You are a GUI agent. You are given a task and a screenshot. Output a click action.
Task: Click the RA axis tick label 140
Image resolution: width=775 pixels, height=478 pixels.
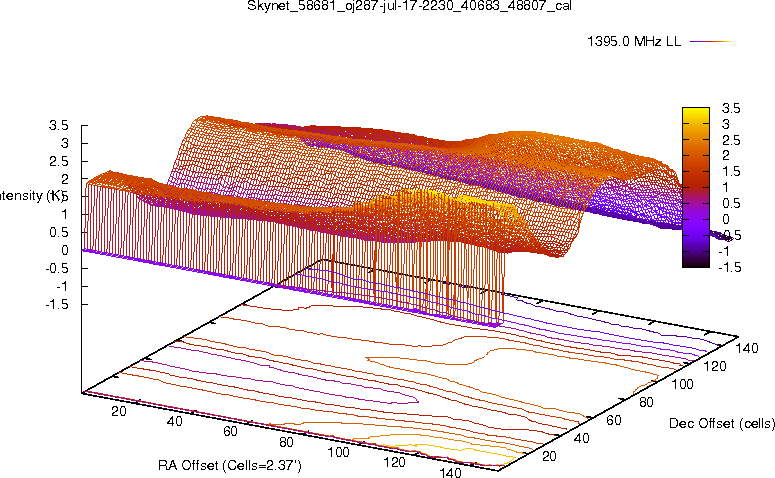click(x=450, y=472)
